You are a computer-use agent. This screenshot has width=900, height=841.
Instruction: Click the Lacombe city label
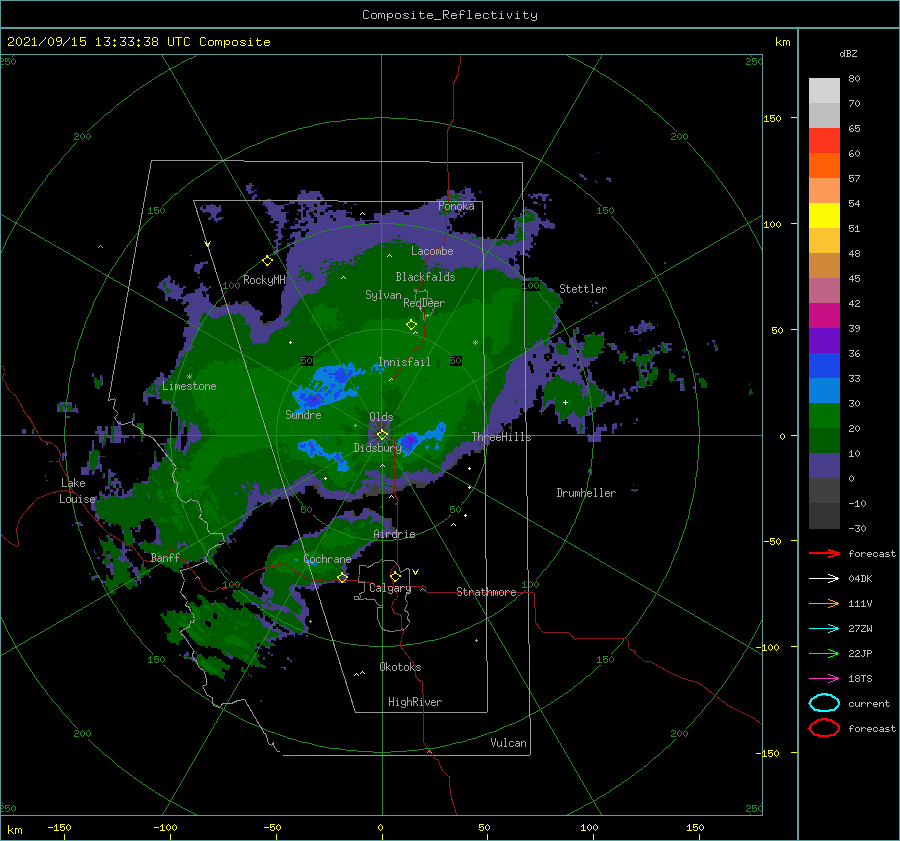tap(432, 251)
